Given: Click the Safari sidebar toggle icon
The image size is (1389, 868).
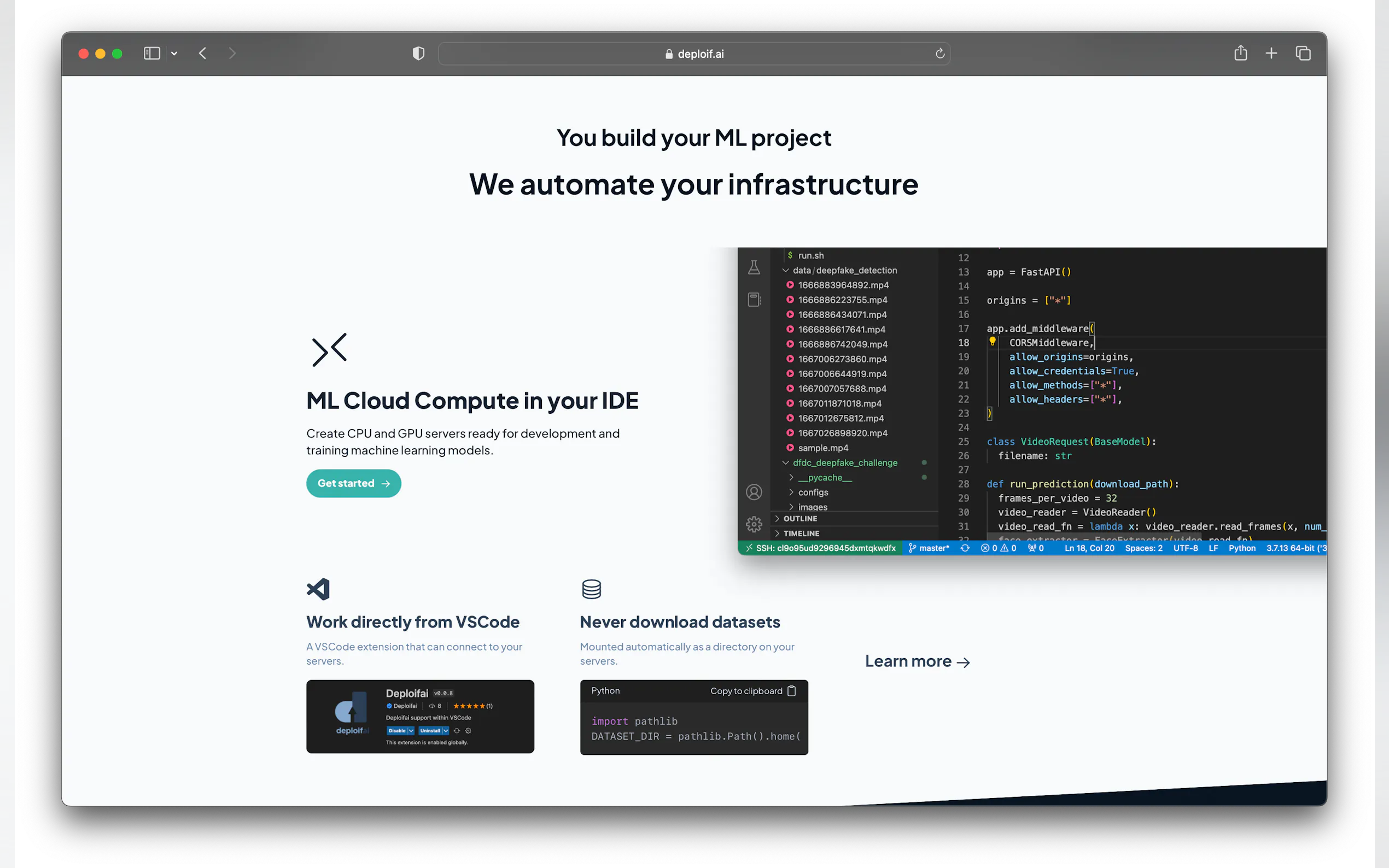Looking at the screenshot, I should coord(151,54).
